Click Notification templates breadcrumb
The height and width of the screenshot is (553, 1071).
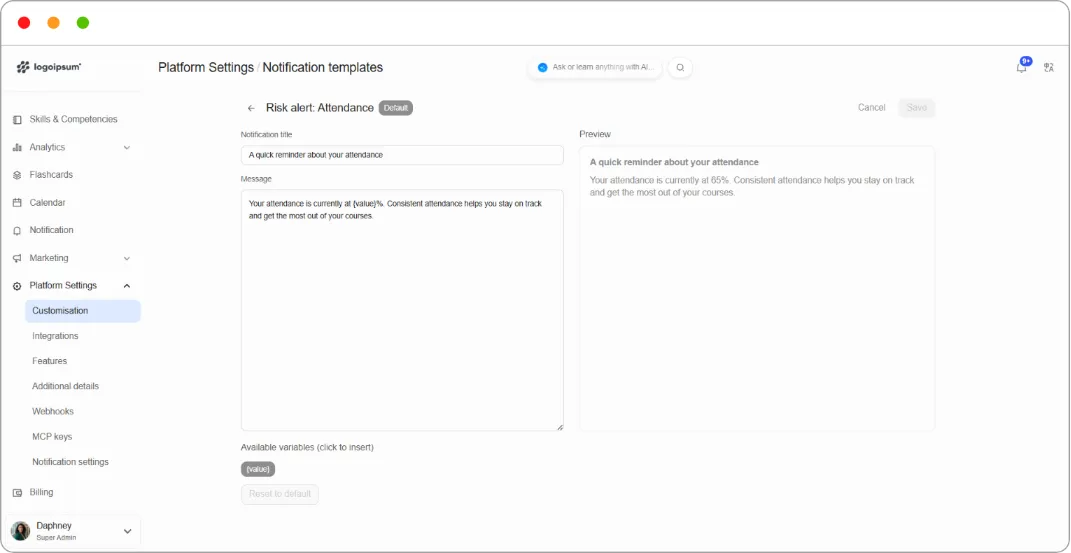(x=322, y=68)
